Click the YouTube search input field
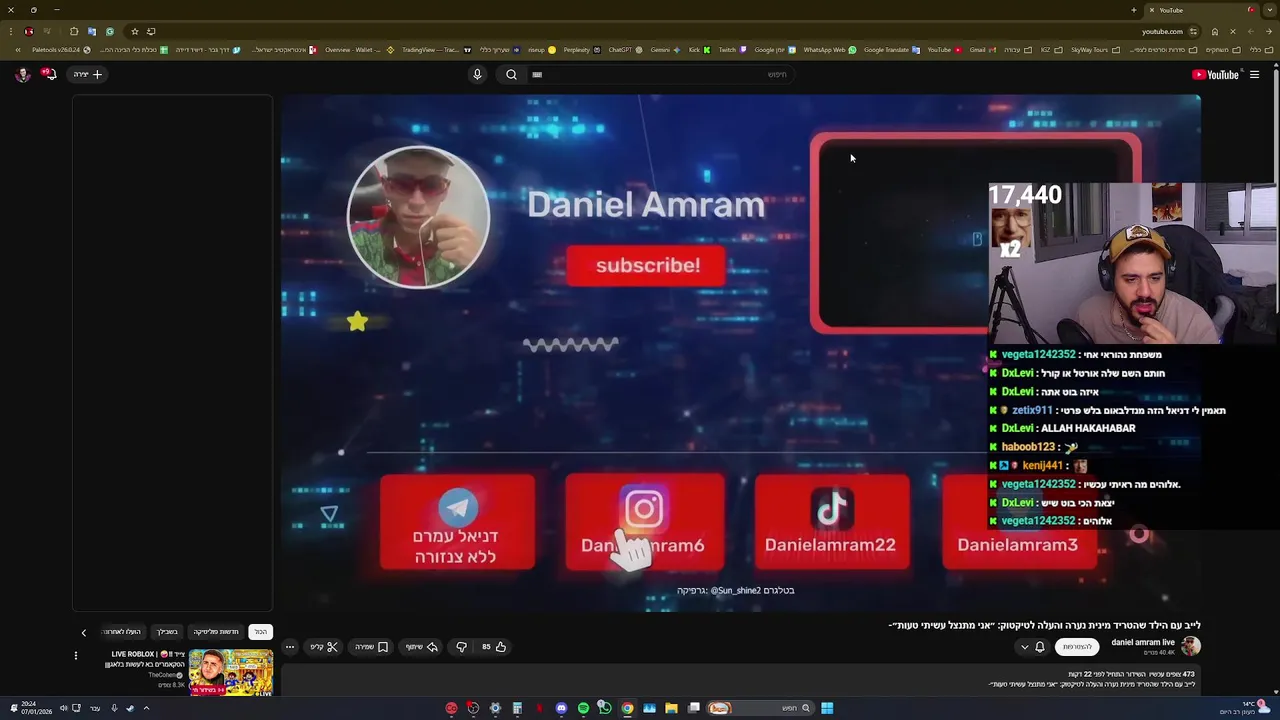Viewport: 1280px width, 720px height. [660, 74]
